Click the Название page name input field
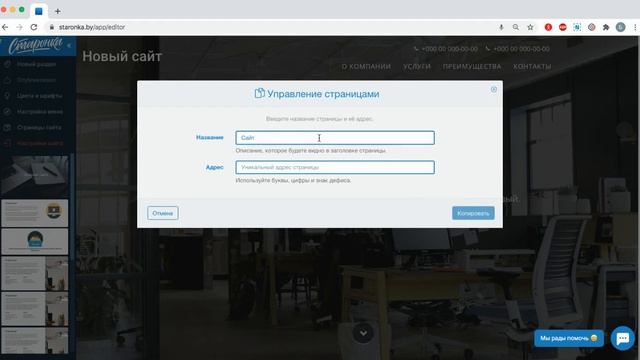 coord(335,138)
